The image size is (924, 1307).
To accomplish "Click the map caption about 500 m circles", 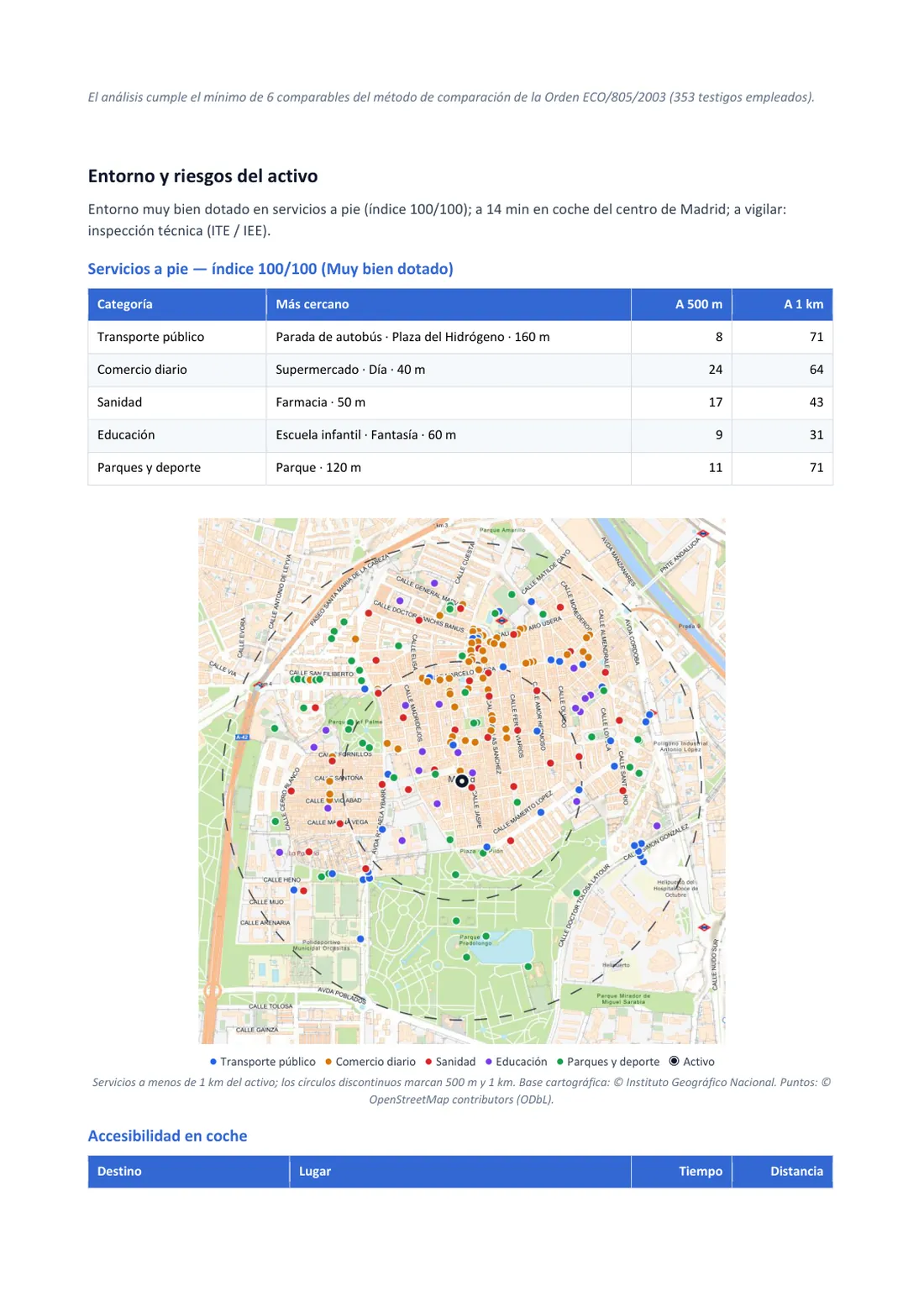I will (461, 1090).
